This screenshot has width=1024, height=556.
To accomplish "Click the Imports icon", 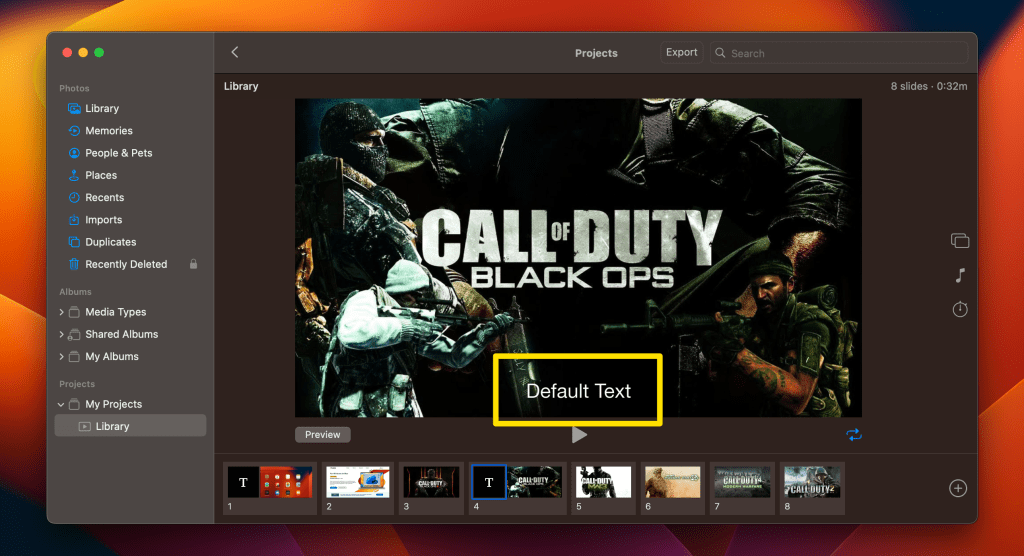I will click(x=74, y=220).
